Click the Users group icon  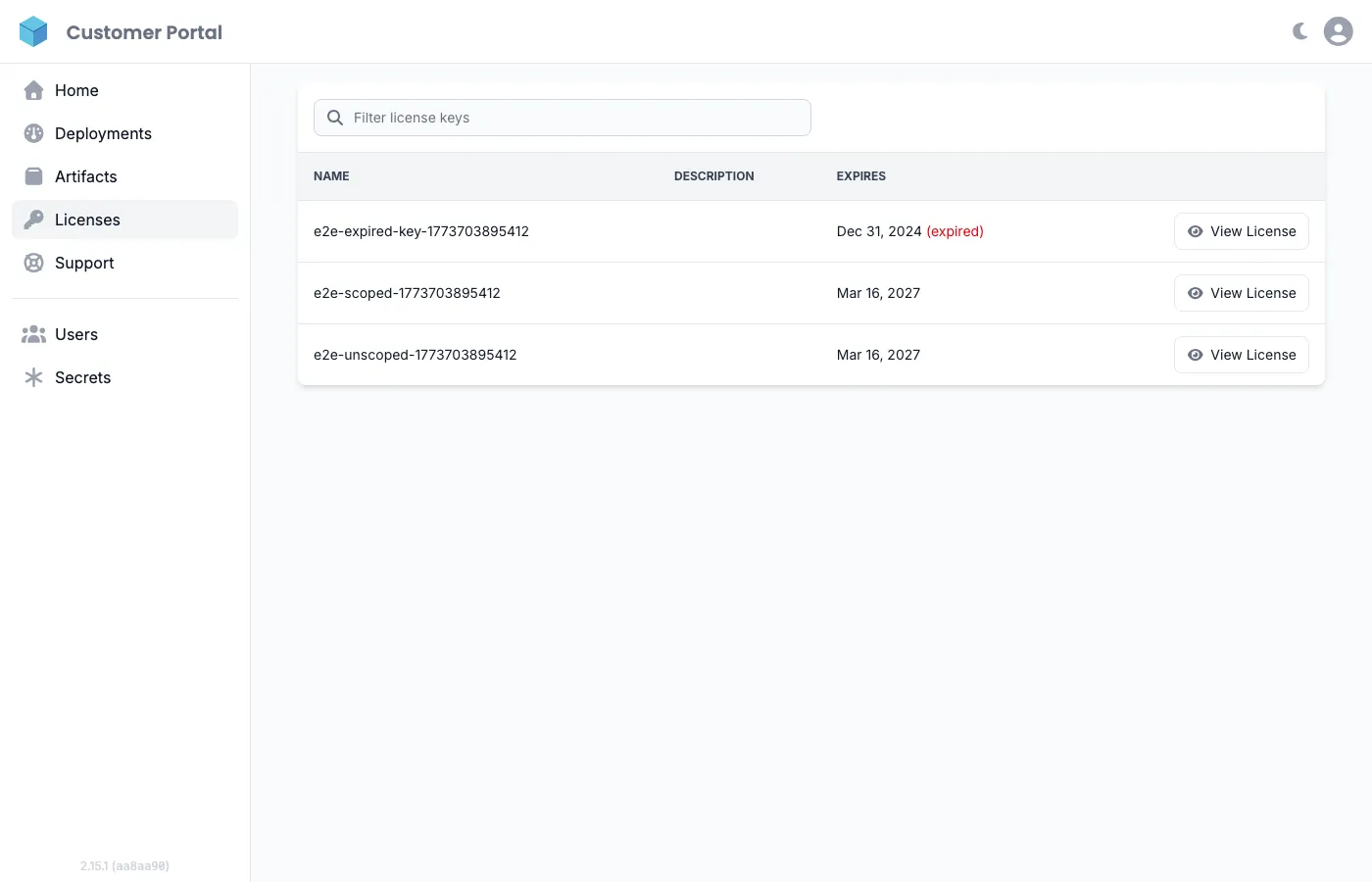[32, 334]
